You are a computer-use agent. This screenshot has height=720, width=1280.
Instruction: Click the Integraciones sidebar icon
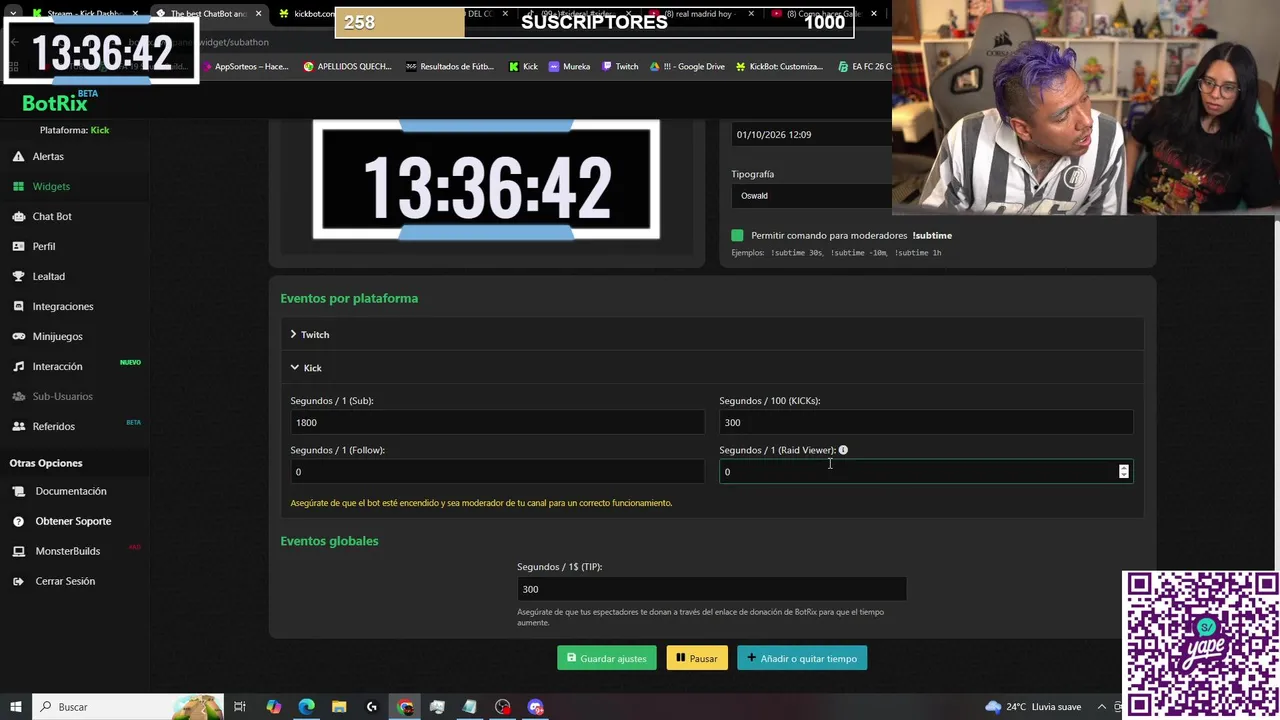click(18, 306)
